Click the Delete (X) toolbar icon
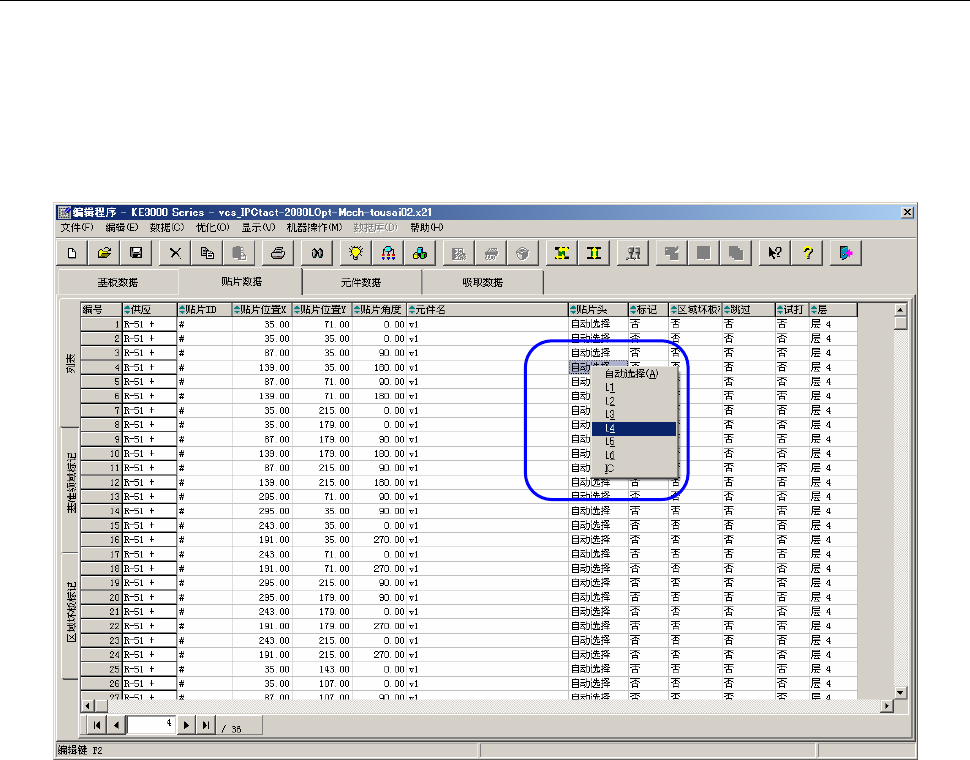The image size is (970, 760). click(176, 254)
